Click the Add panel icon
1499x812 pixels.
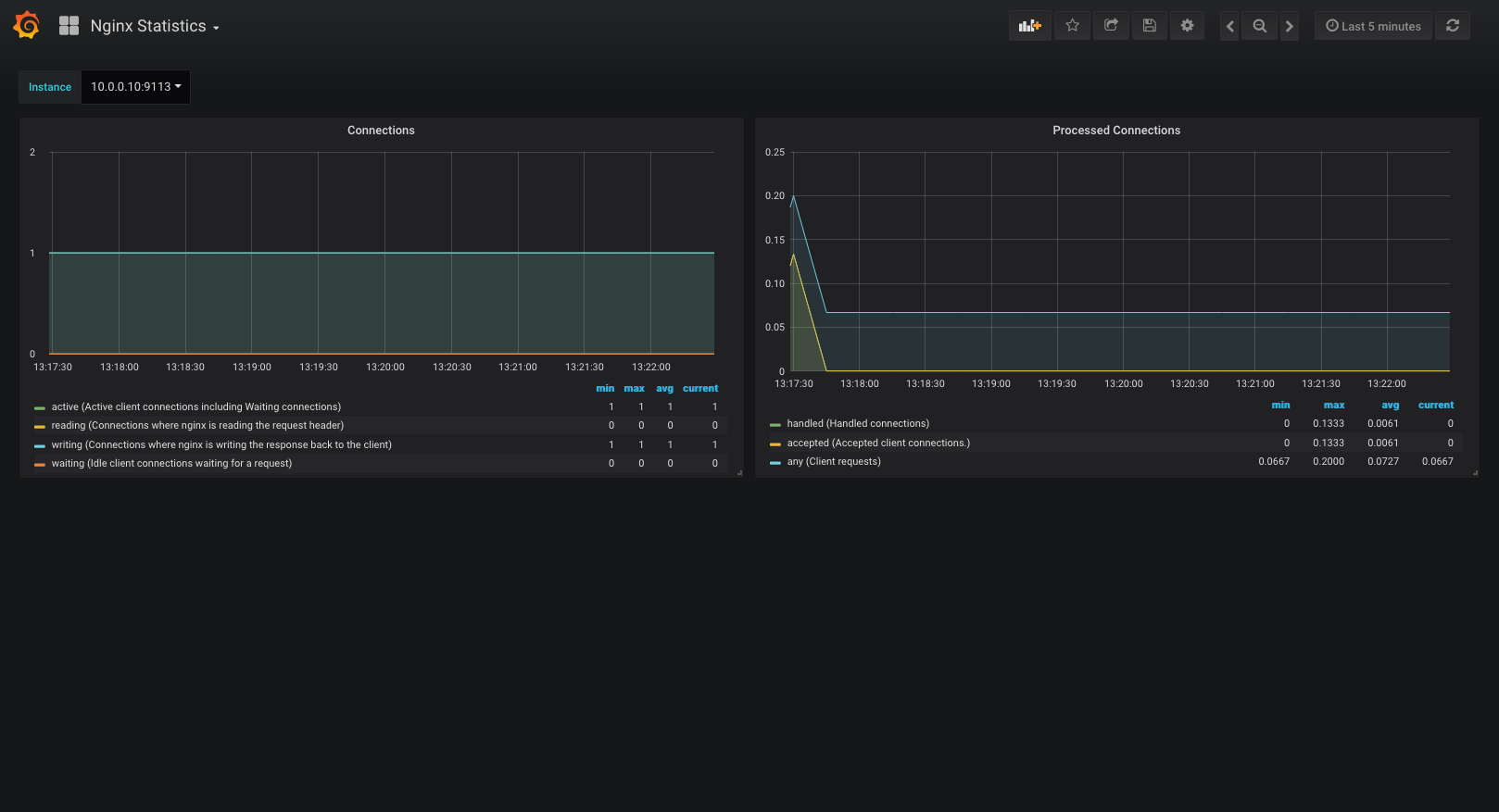[x=1029, y=26]
